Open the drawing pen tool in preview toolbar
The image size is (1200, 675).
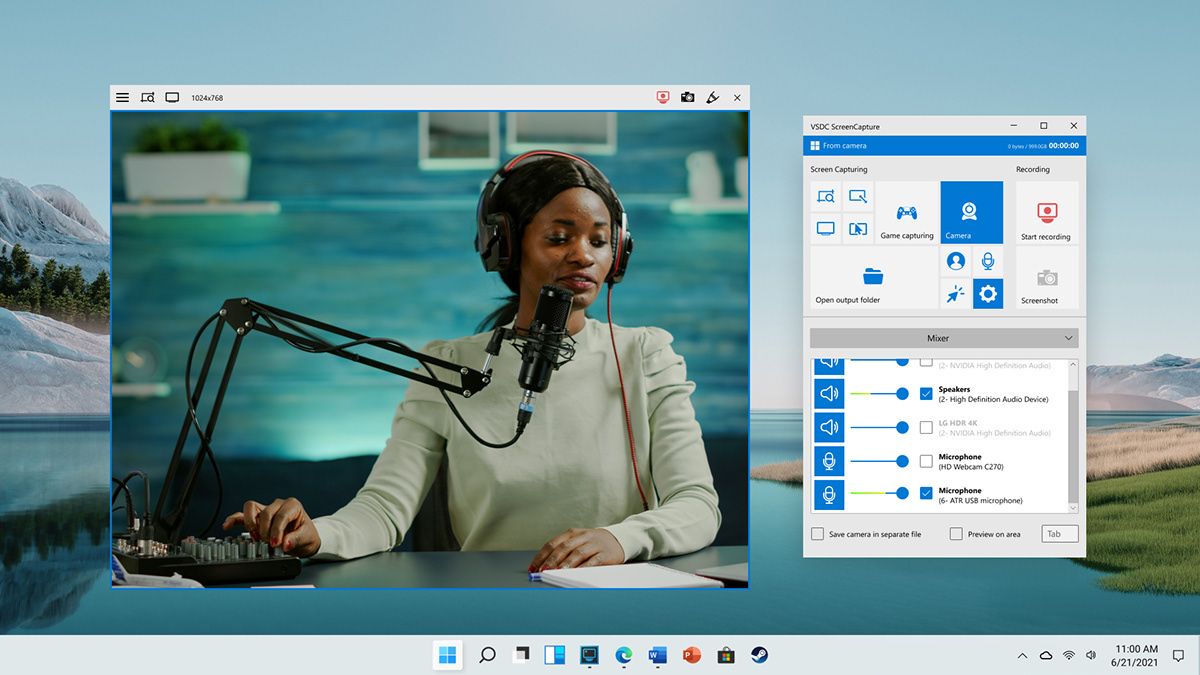pyautogui.click(x=712, y=97)
